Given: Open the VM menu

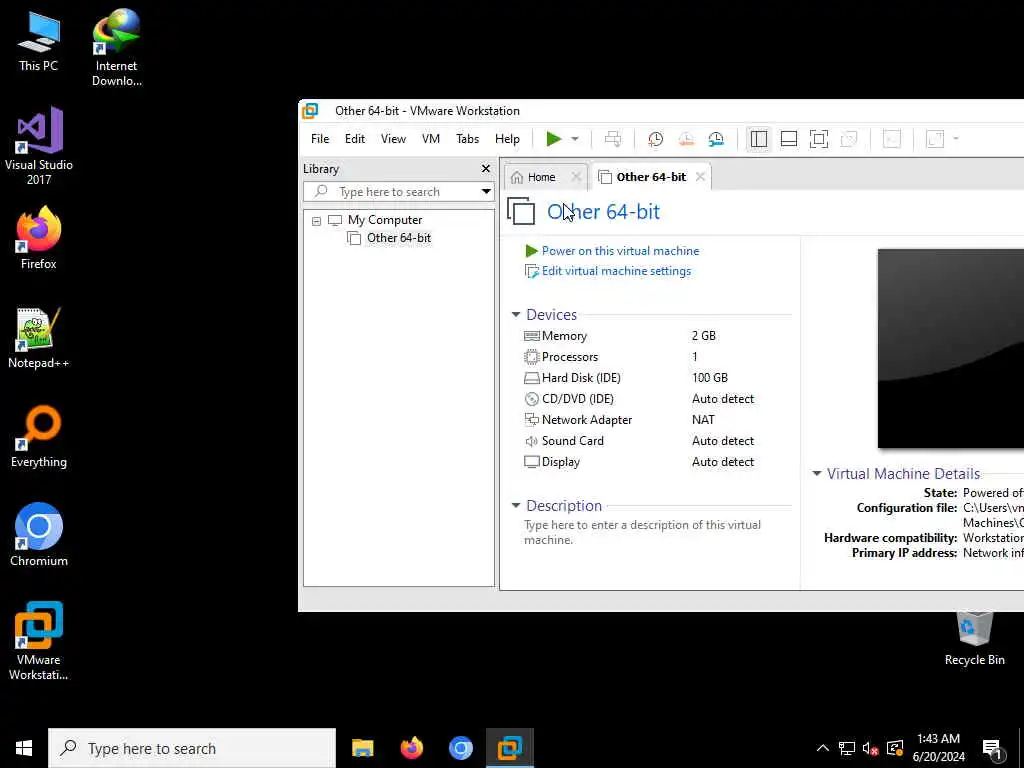Looking at the screenshot, I should pos(430,138).
